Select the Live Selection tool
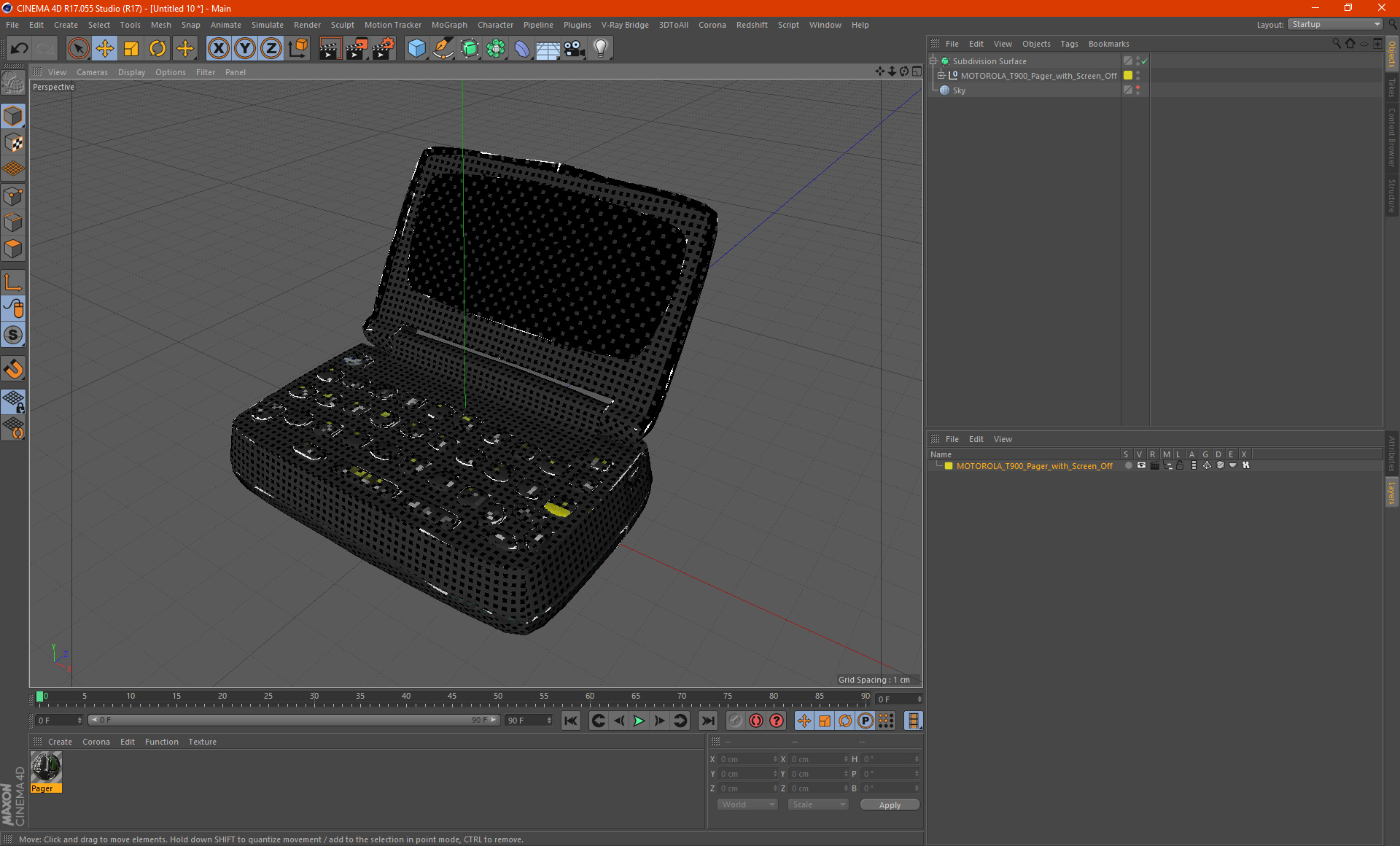 tap(78, 49)
